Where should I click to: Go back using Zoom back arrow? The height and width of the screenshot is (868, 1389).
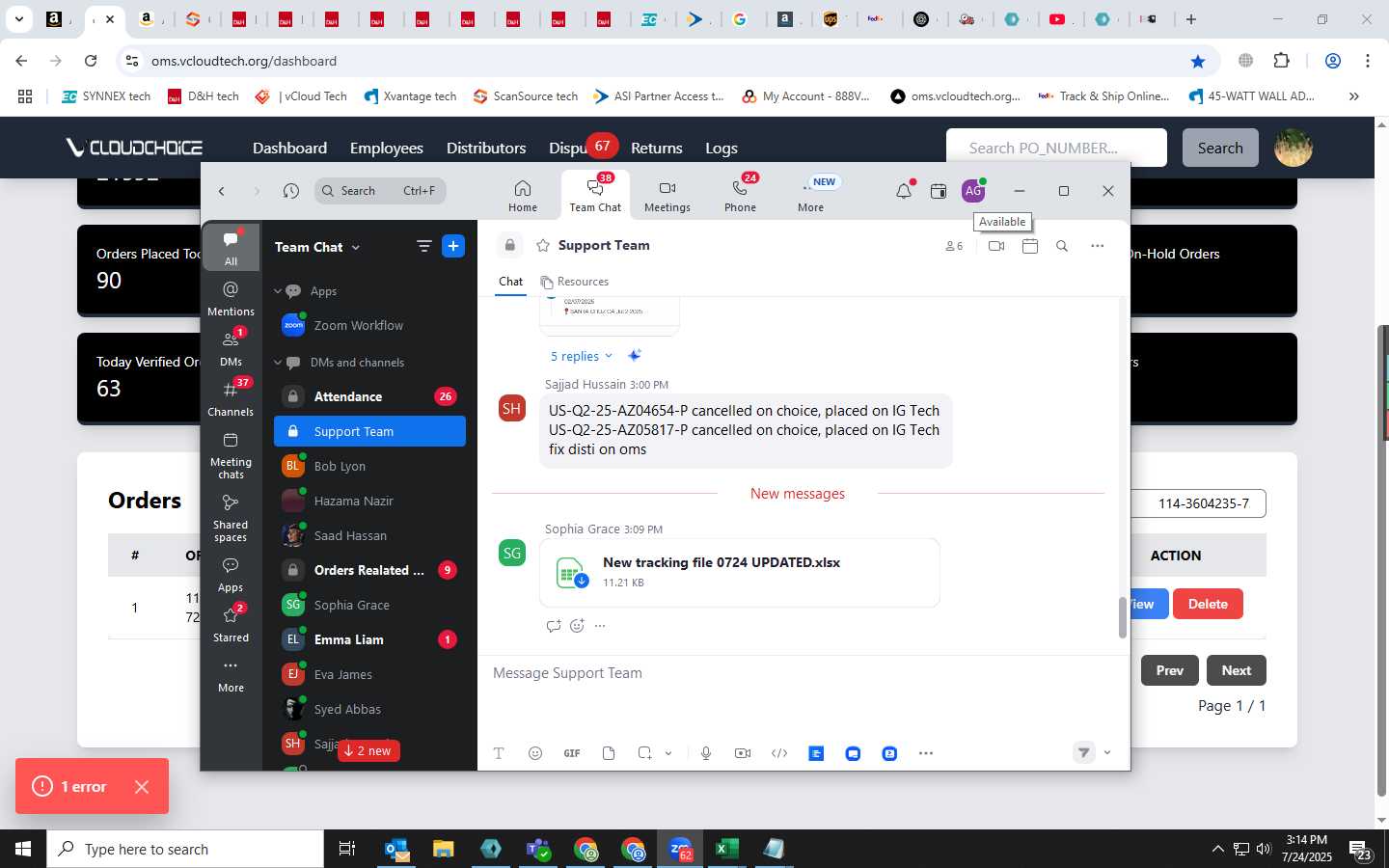coord(222,191)
